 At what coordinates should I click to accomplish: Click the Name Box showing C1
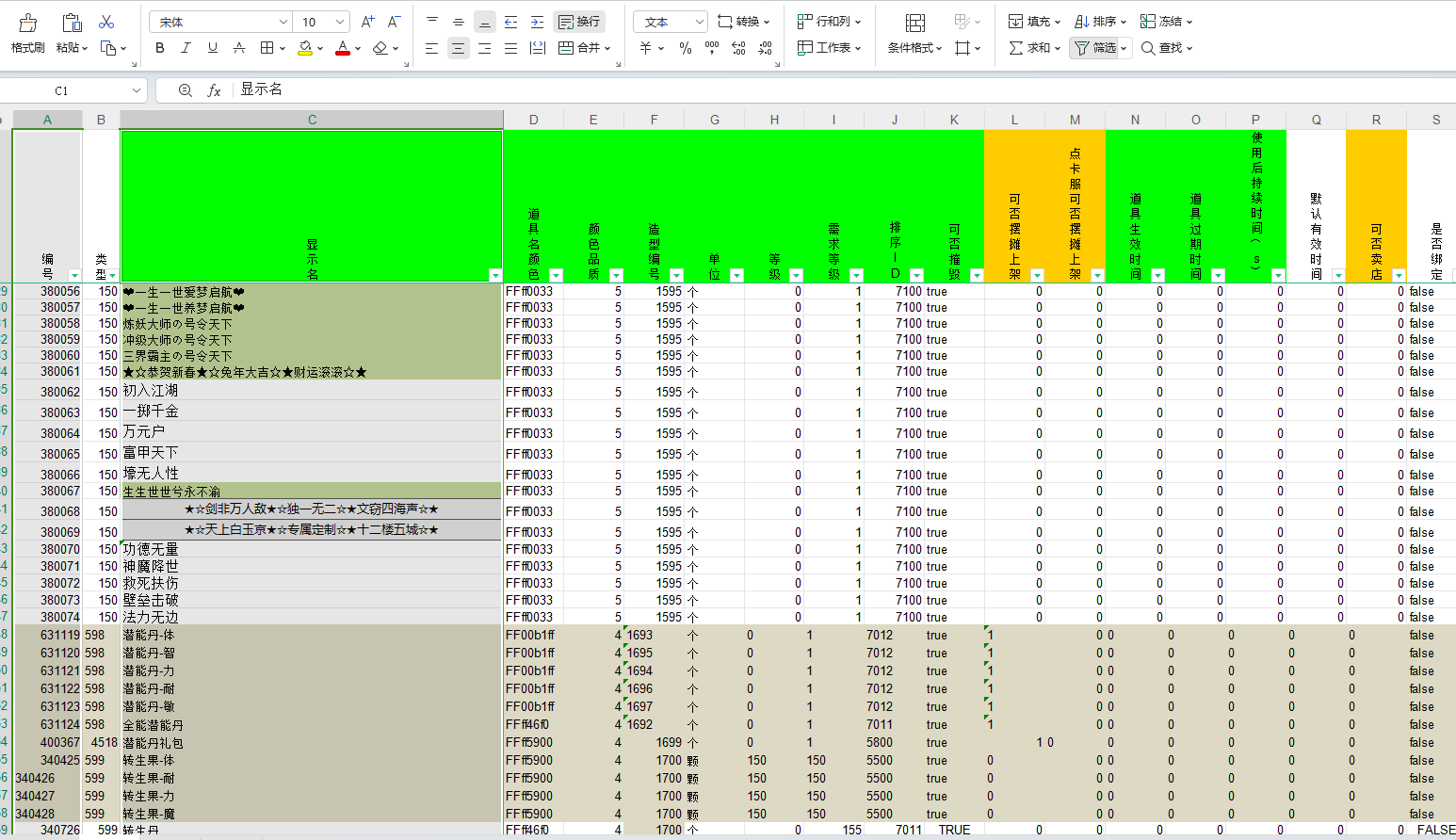(x=62, y=90)
